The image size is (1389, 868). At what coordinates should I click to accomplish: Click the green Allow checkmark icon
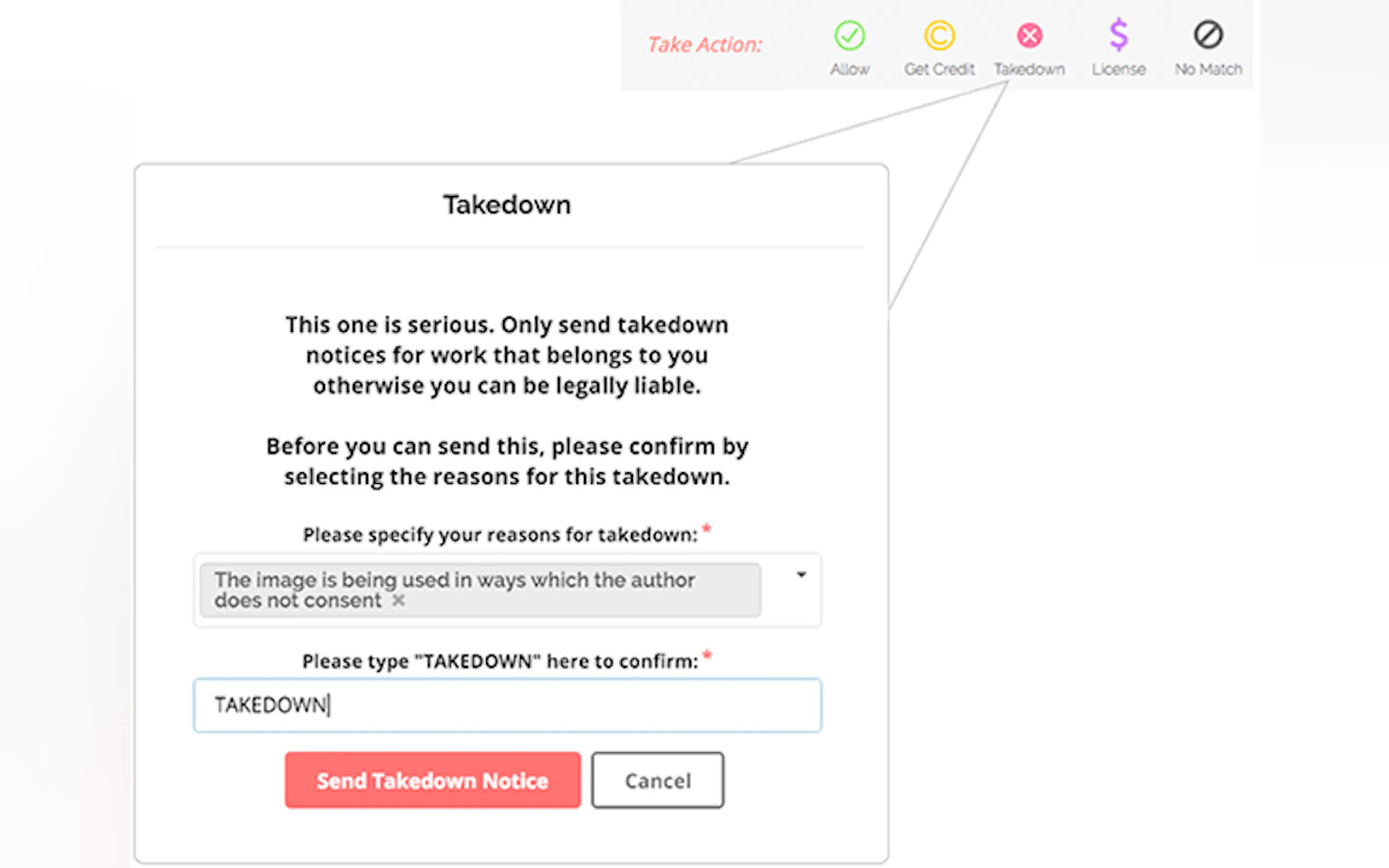coord(849,36)
